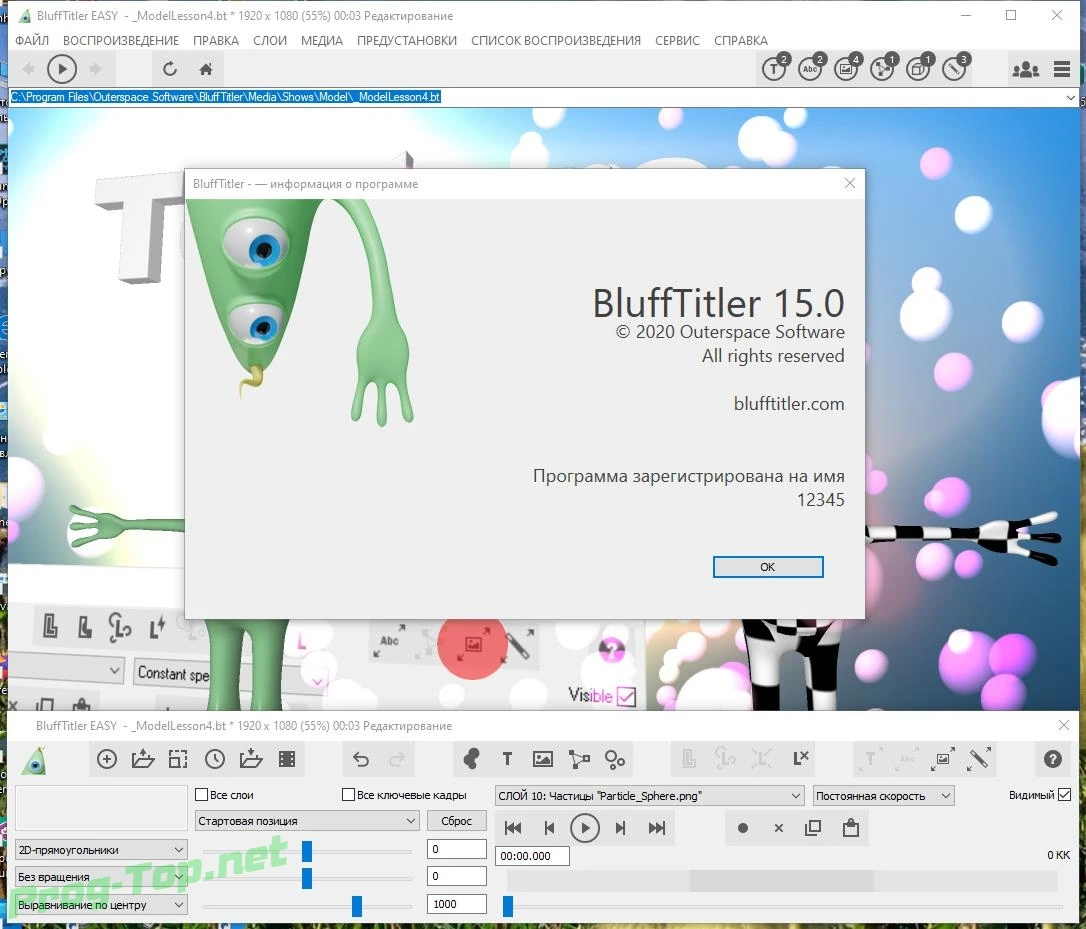Add a picture layer icon
This screenshot has width=1086, height=929.
543,759
